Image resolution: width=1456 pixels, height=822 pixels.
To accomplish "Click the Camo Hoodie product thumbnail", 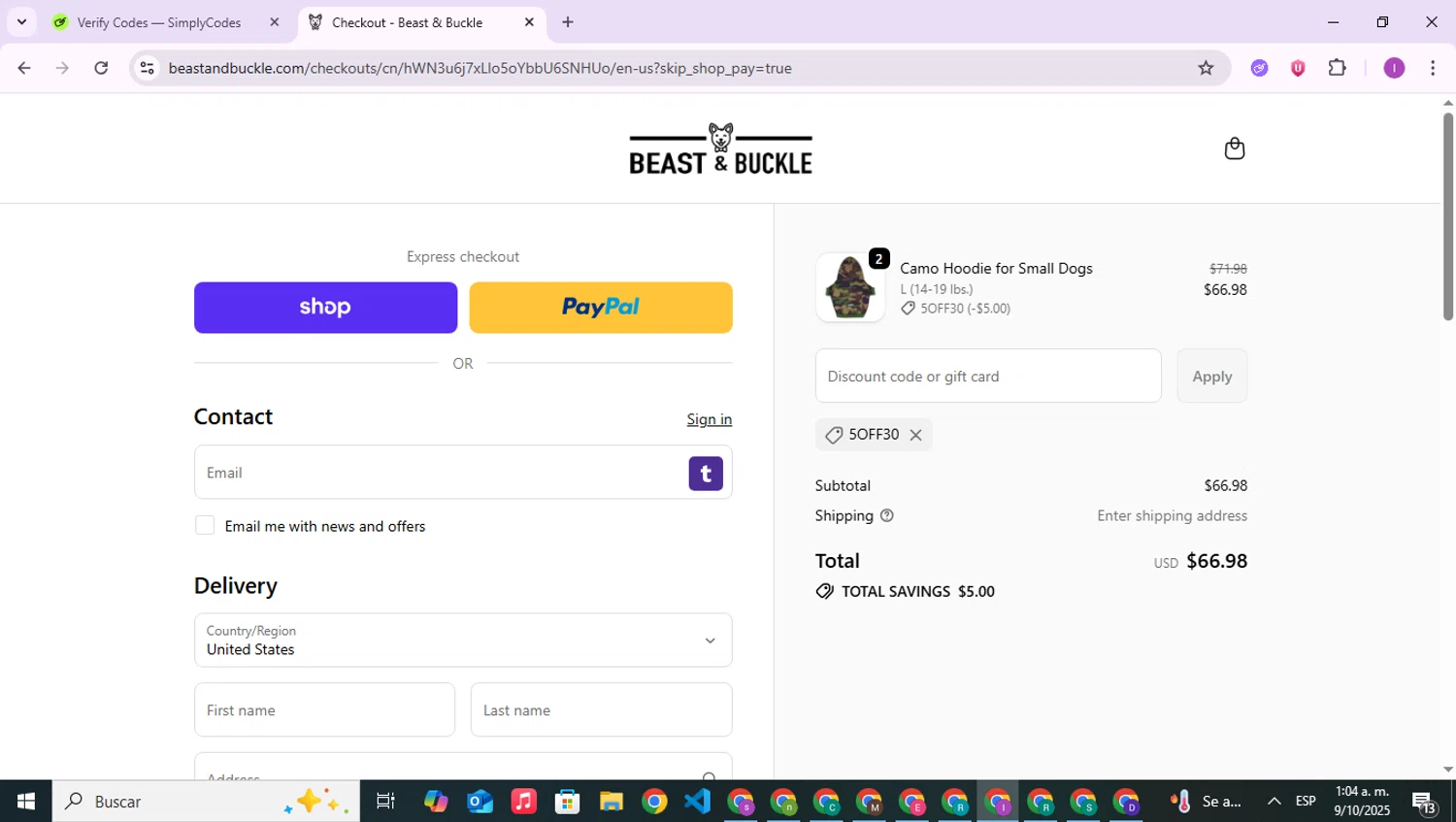I will pyautogui.click(x=850, y=287).
